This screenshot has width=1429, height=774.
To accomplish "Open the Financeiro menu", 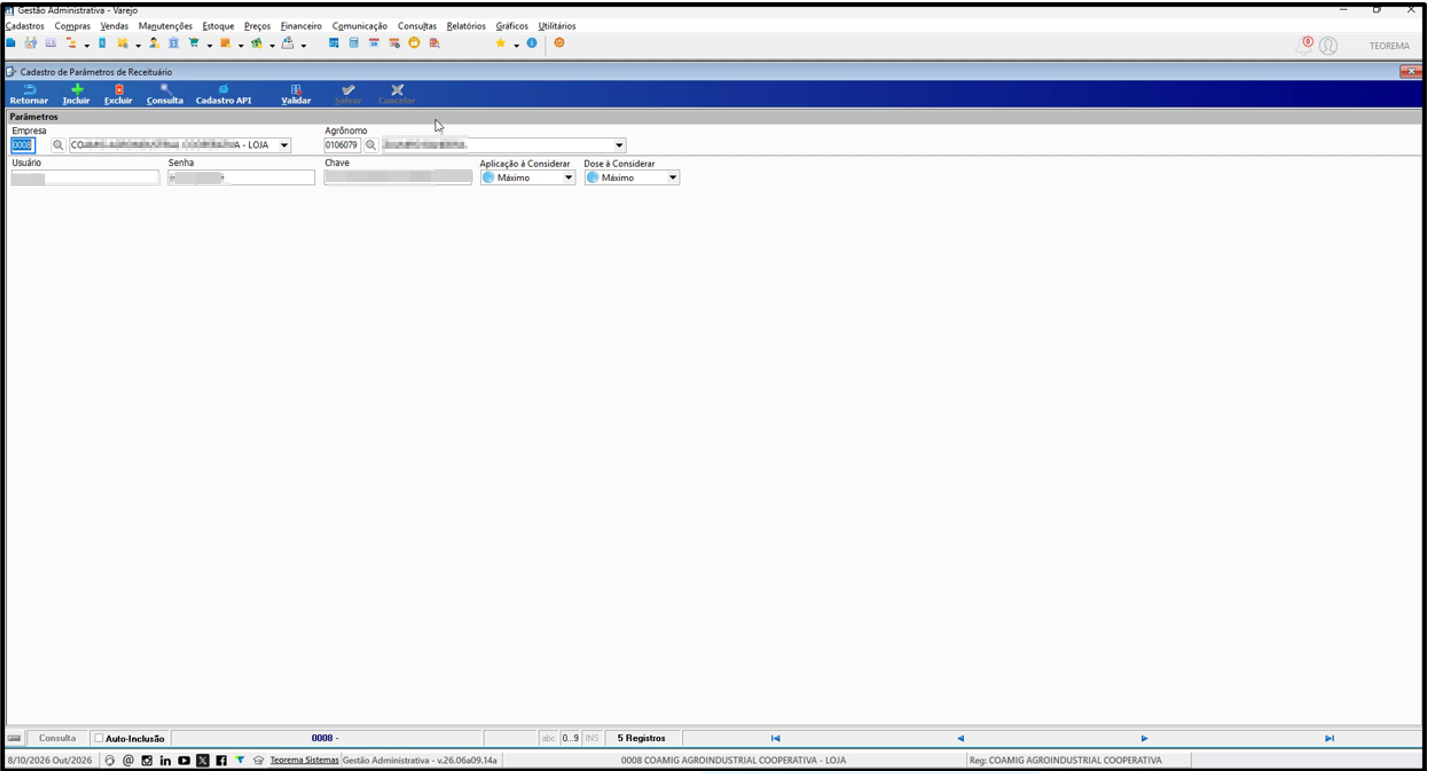I will click(x=301, y=26).
